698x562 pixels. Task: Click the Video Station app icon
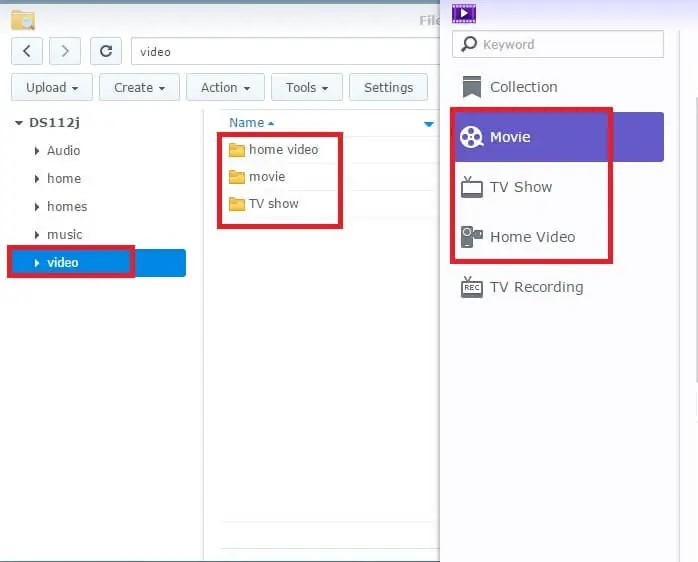(464, 14)
